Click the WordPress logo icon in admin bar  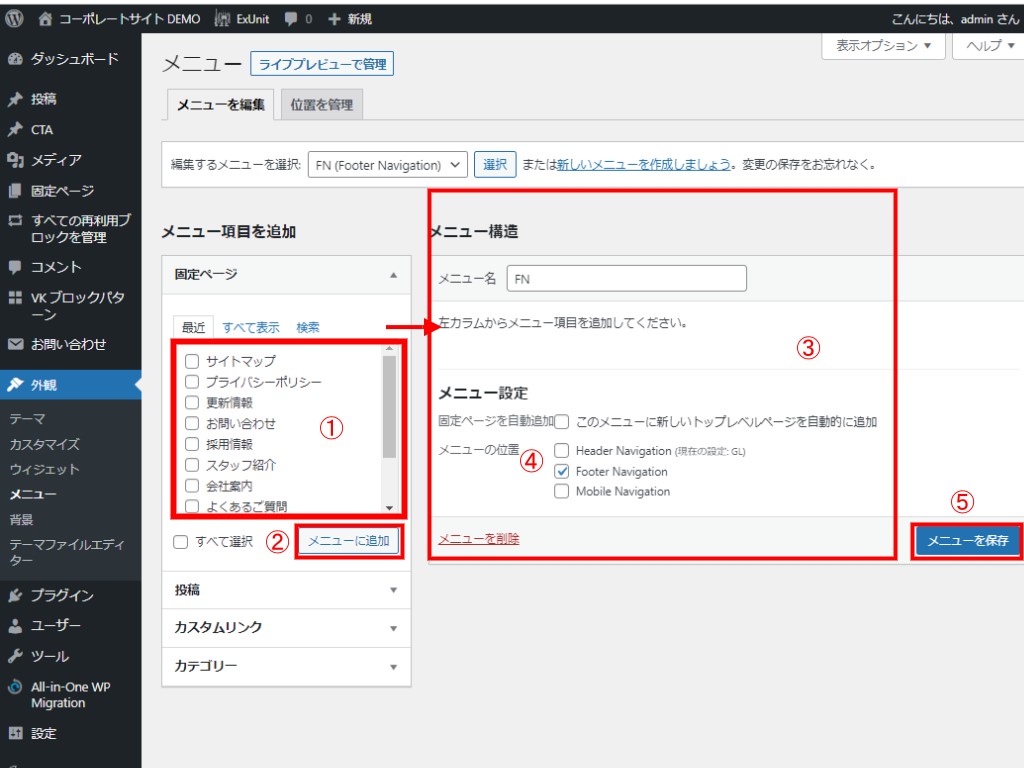click(x=14, y=18)
